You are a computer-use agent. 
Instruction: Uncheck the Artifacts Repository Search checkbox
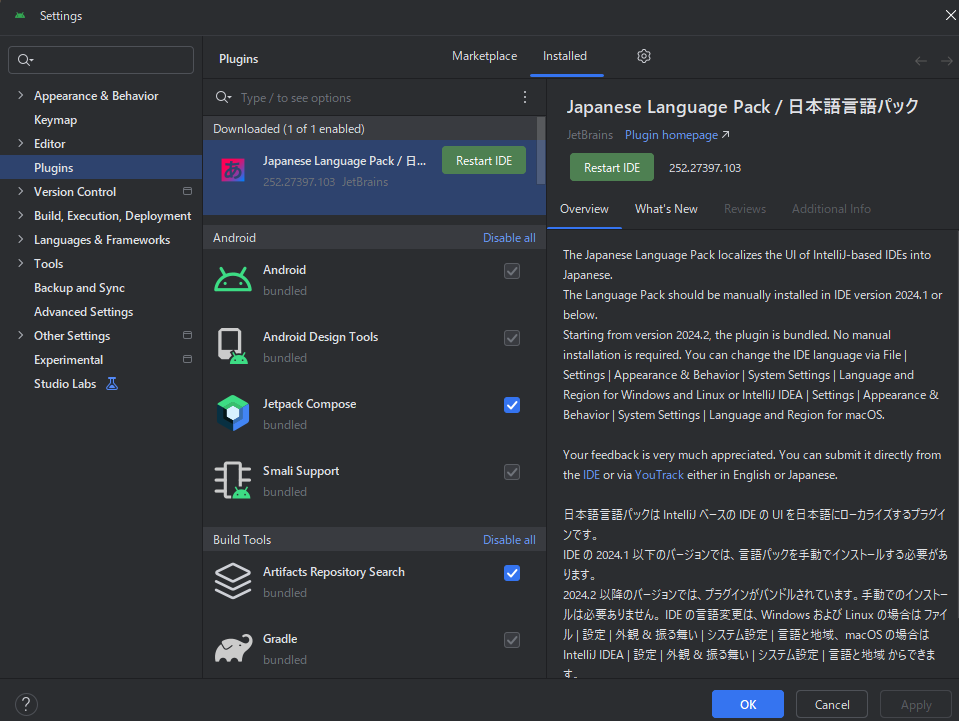512,573
